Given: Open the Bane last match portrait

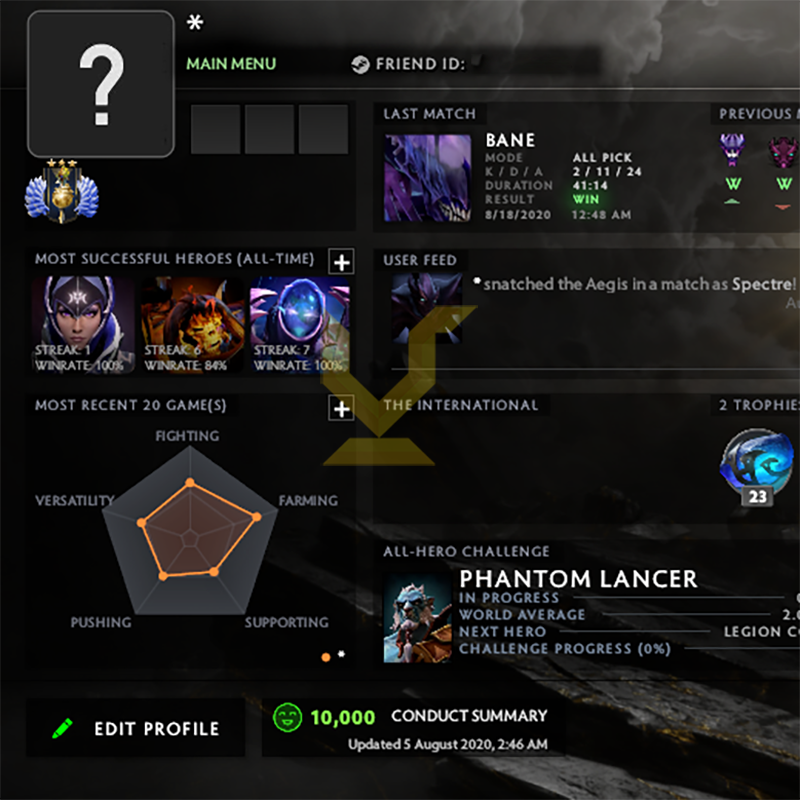Looking at the screenshot, I should click(x=428, y=178).
